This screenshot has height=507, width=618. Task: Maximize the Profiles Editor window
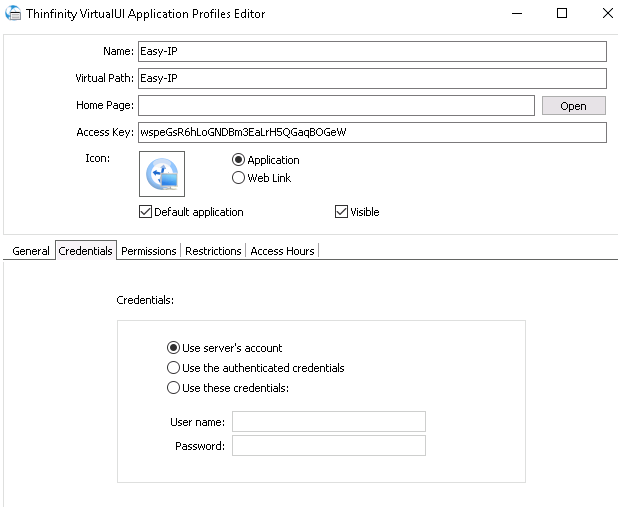tap(562, 13)
